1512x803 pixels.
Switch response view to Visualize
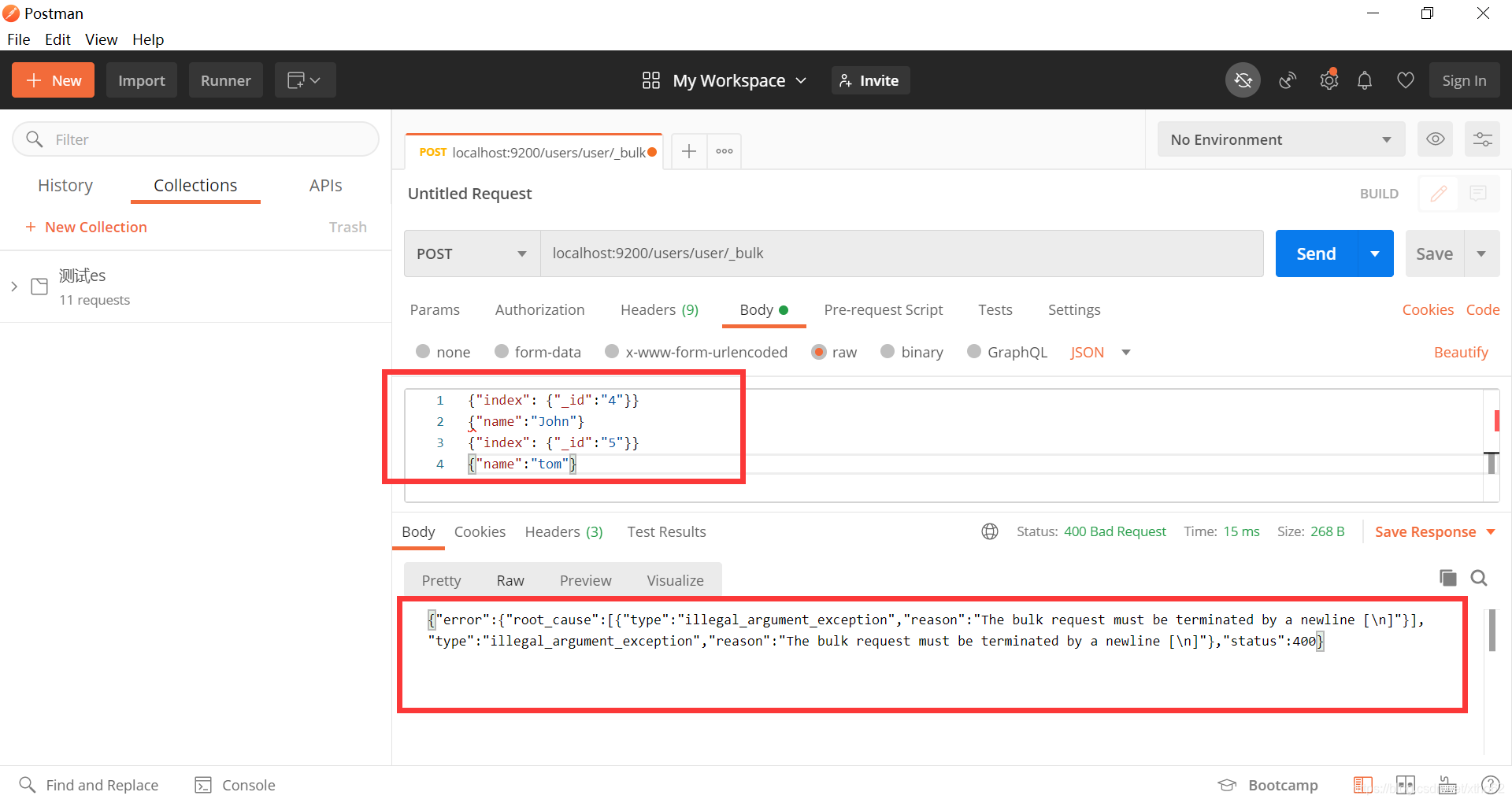coord(675,580)
